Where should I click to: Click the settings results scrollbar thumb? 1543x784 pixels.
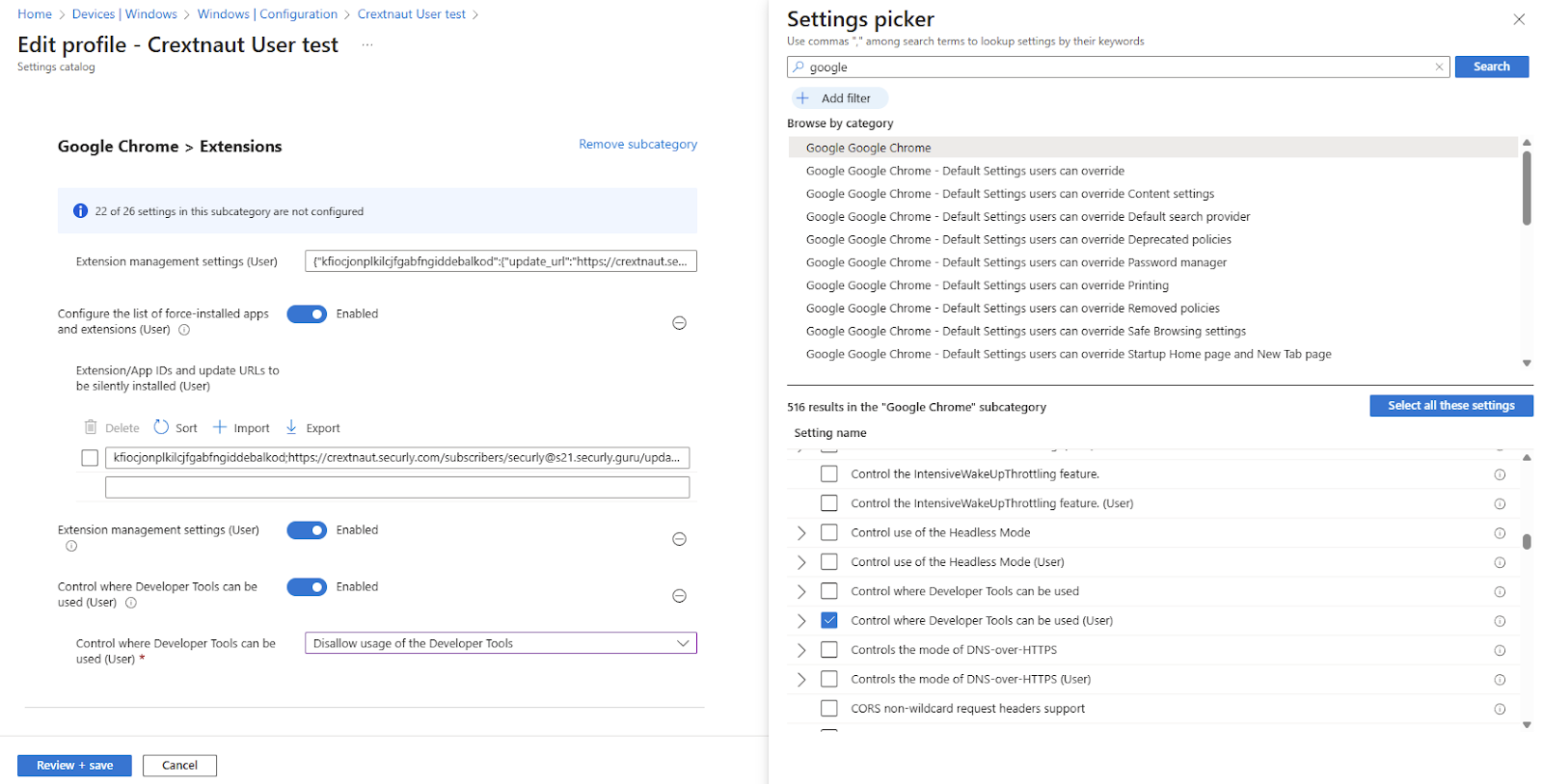coord(1527,542)
